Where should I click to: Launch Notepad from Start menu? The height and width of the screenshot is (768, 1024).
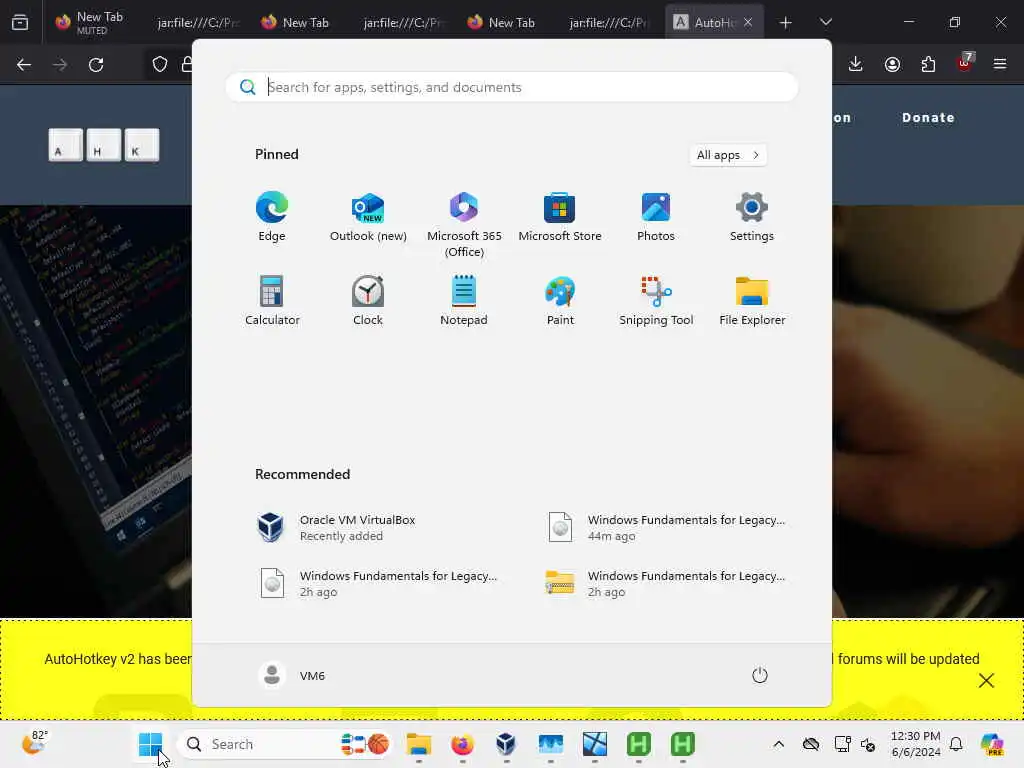(464, 301)
